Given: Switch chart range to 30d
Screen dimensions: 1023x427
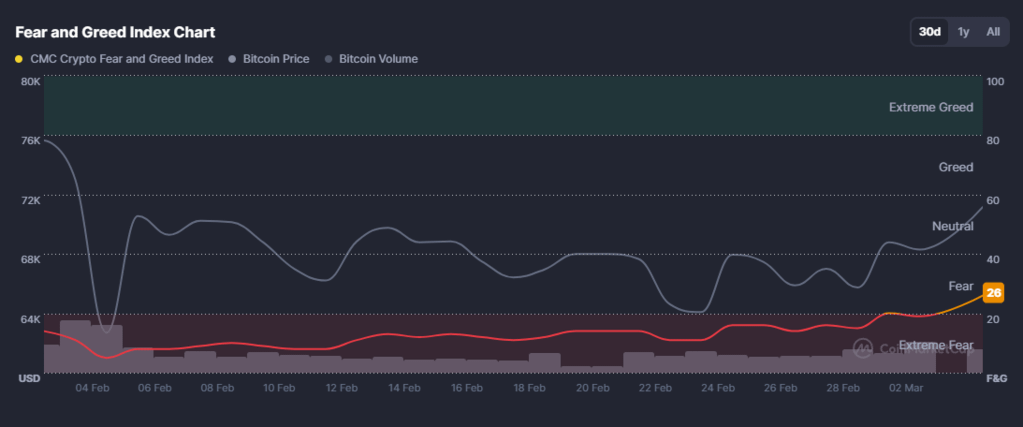Looking at the screenshot, I should pyautogui.click(x=930, y=32).
